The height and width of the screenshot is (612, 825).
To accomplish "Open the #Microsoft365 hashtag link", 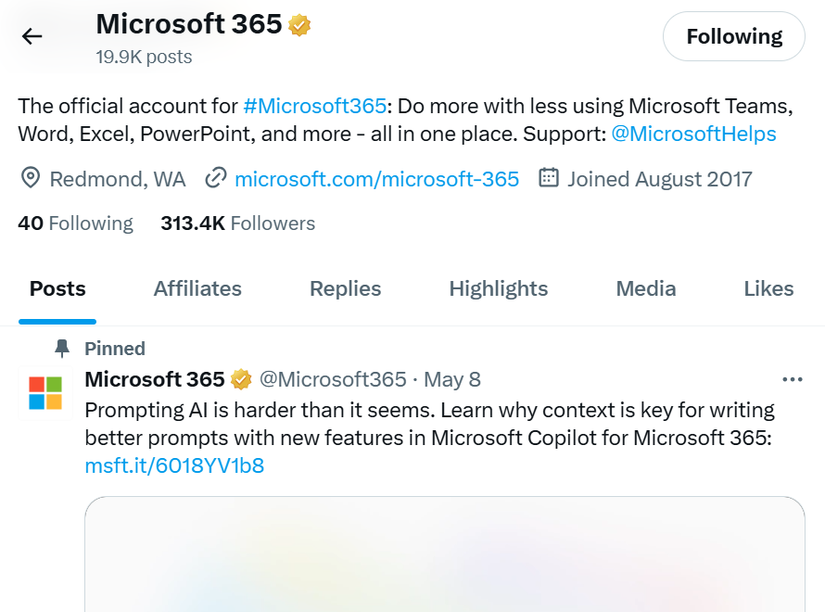I will pos(315,105).
